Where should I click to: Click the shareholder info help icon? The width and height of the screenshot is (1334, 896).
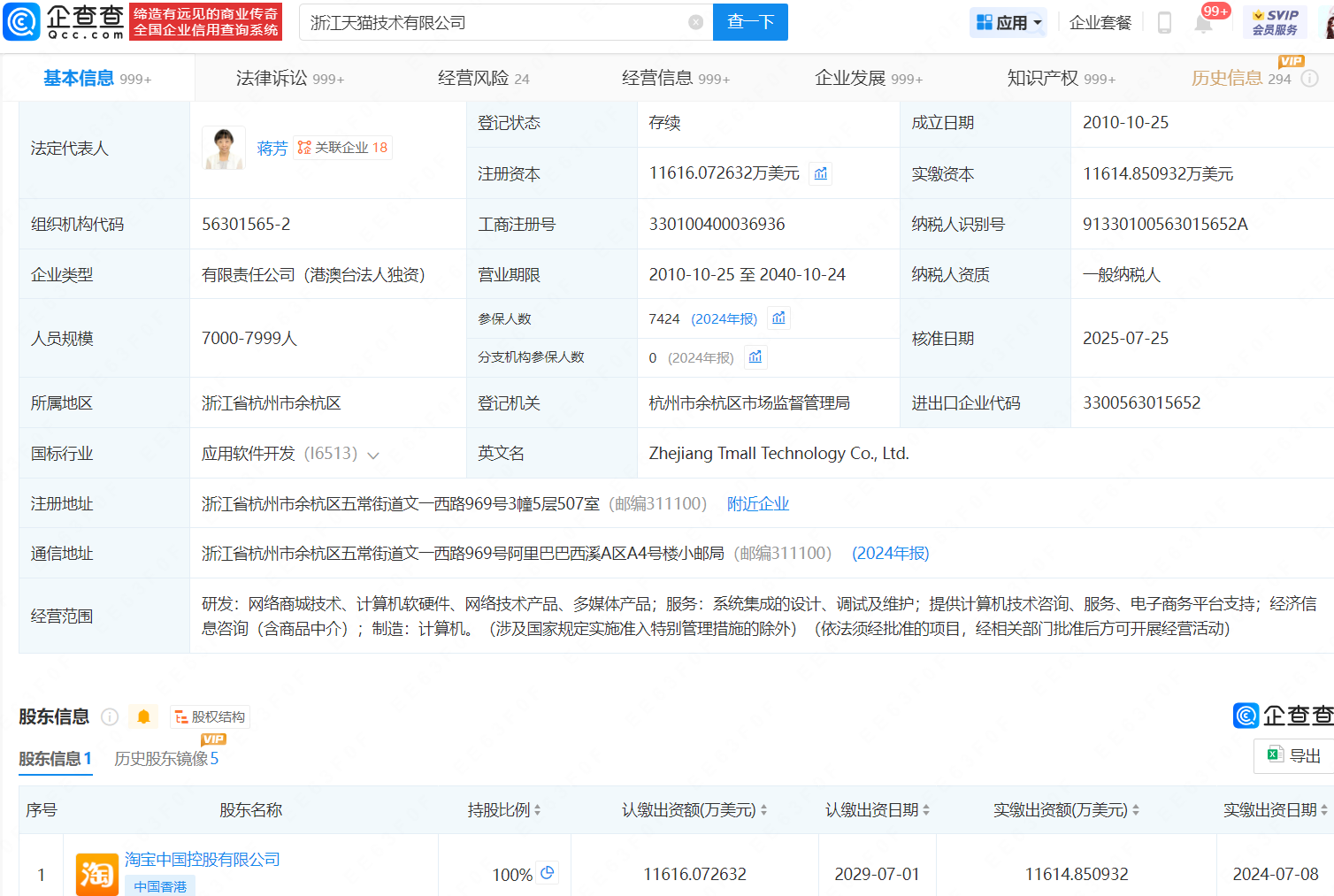110,716
